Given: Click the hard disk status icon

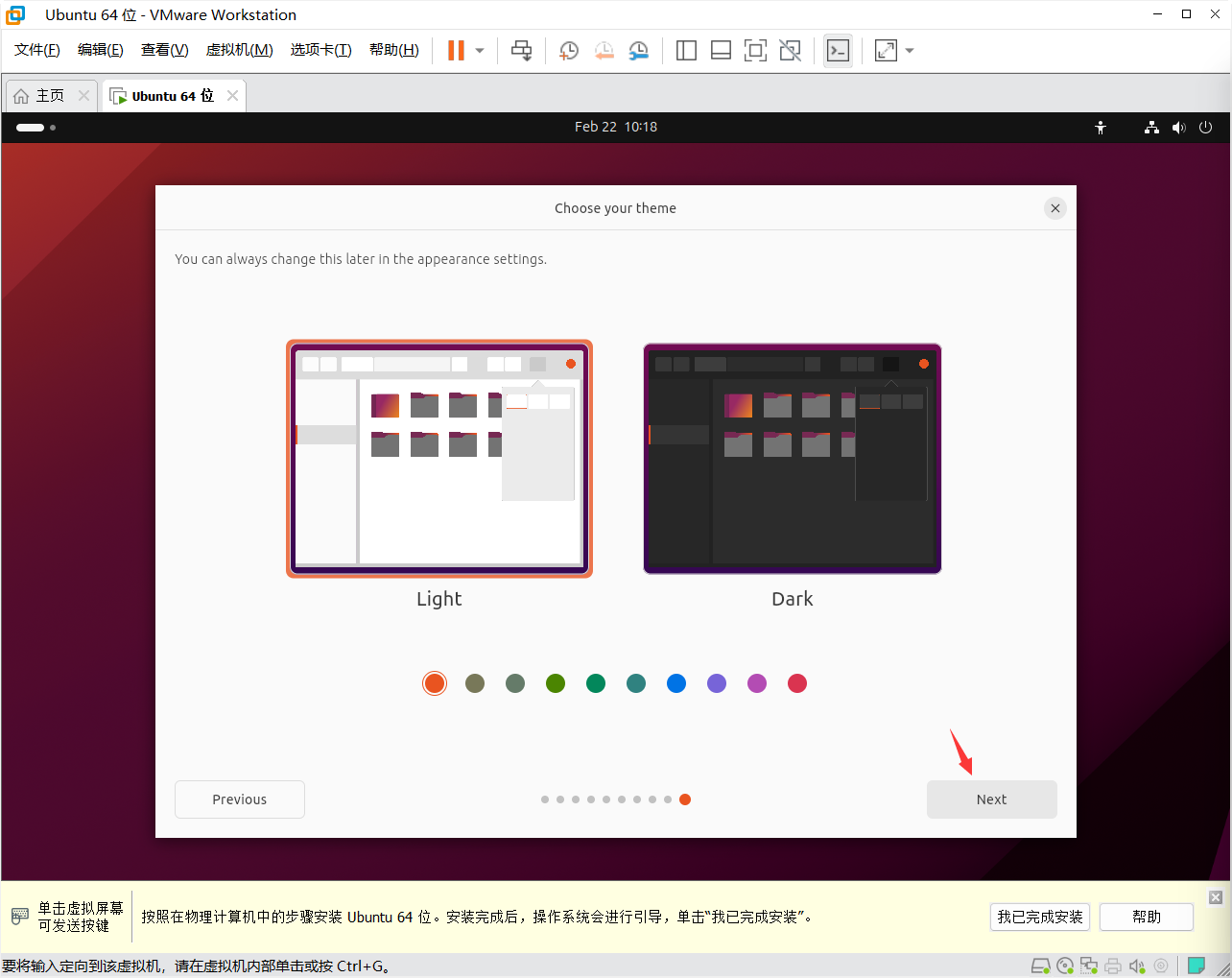Looking at the screenshot, I should [1040, 966].
